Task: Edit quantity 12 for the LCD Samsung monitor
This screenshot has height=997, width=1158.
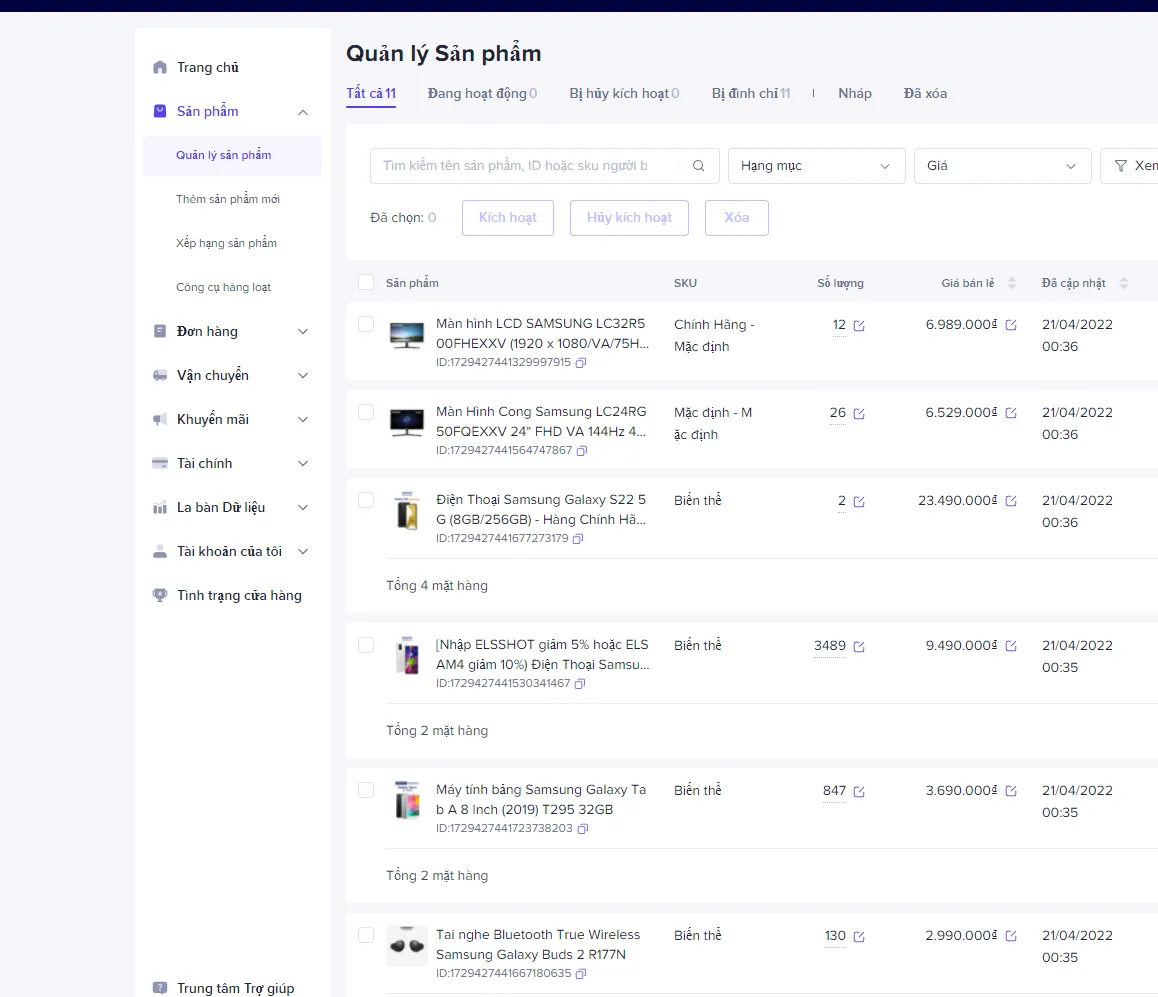Action: [859, 326]
